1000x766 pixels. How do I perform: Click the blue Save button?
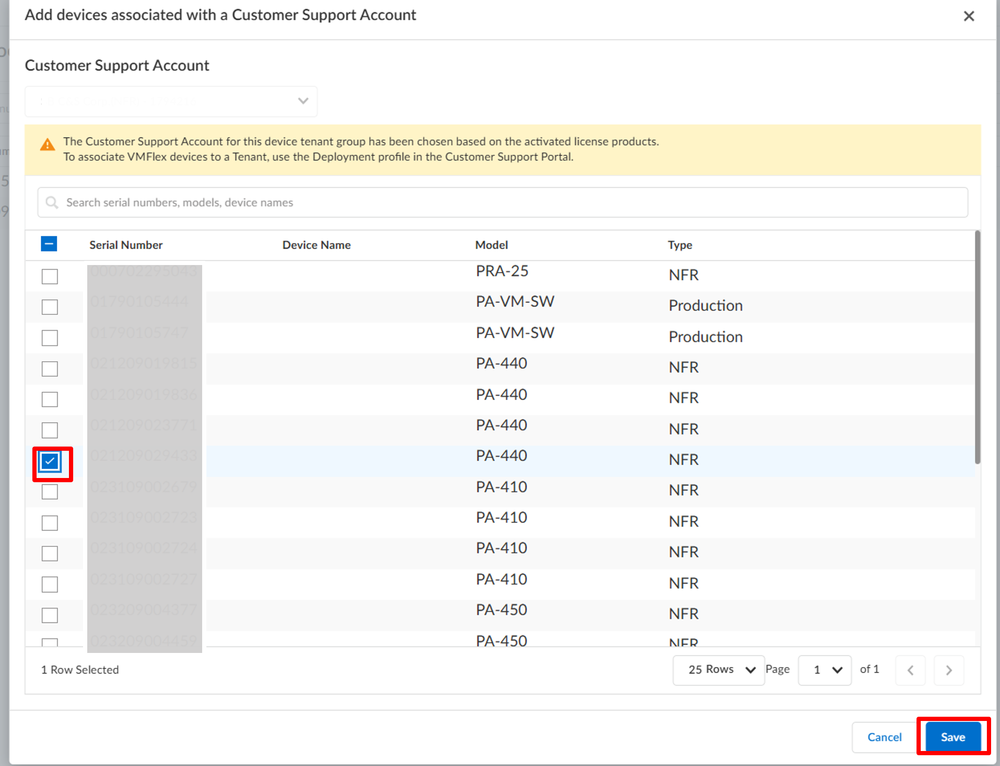(953, 737)
